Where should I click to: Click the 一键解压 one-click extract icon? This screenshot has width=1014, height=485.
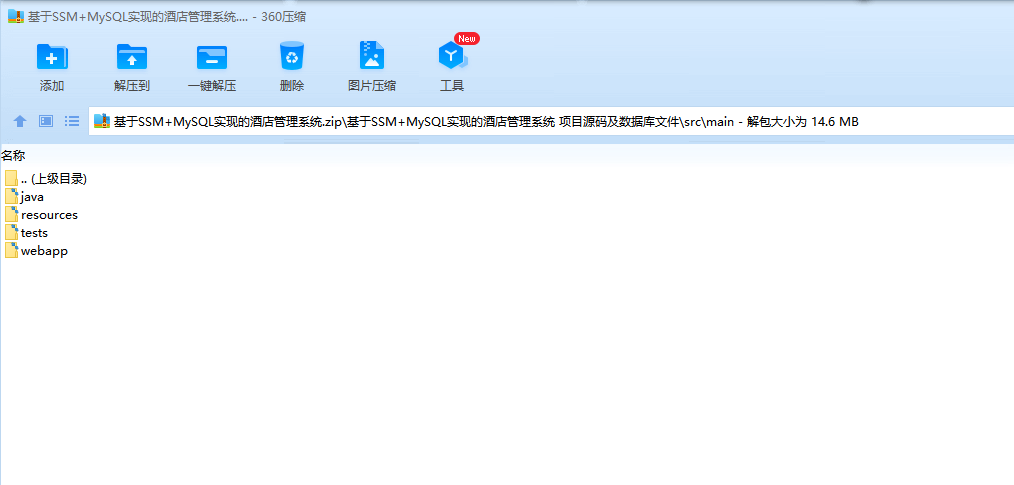tap(211, 57)
